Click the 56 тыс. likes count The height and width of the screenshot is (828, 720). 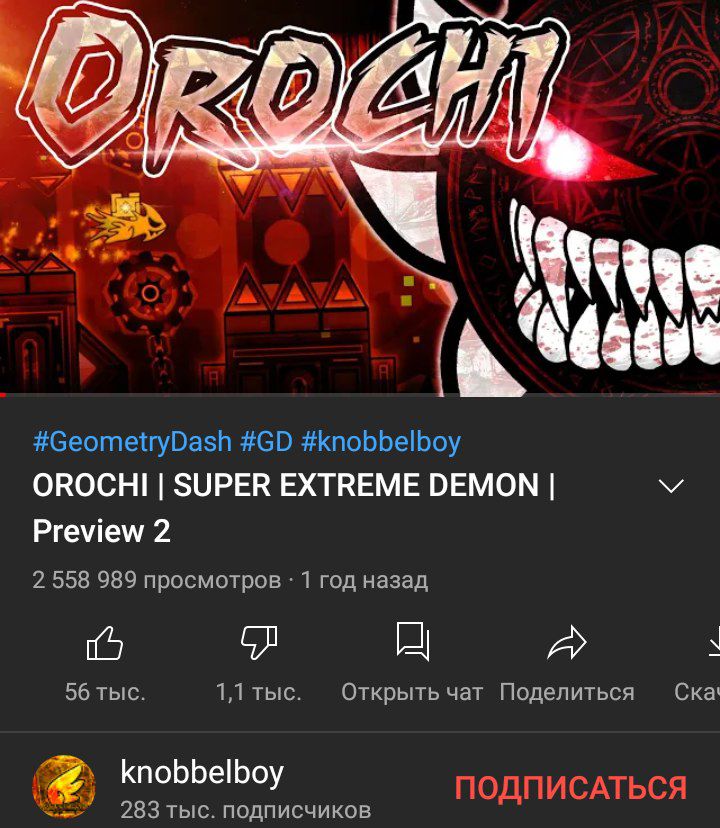click(x=105, y=692)
